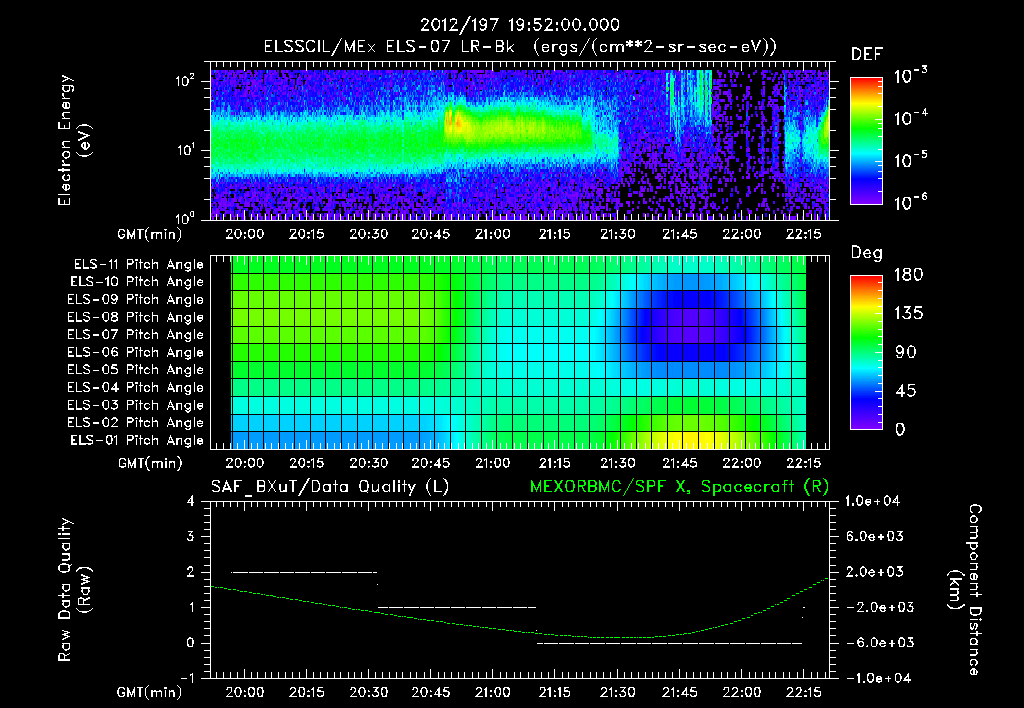The width and height of the screenshot is (1024, 708).
Task: Select the ELS-05 Pitch Angle row label
Action: (136, 370)
